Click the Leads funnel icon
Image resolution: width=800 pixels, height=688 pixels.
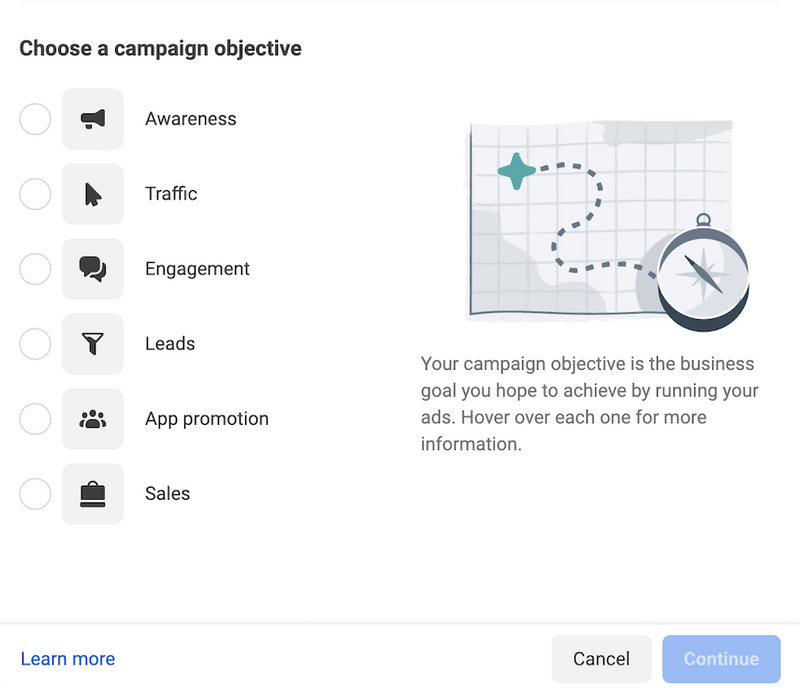(x=92, y=344)
